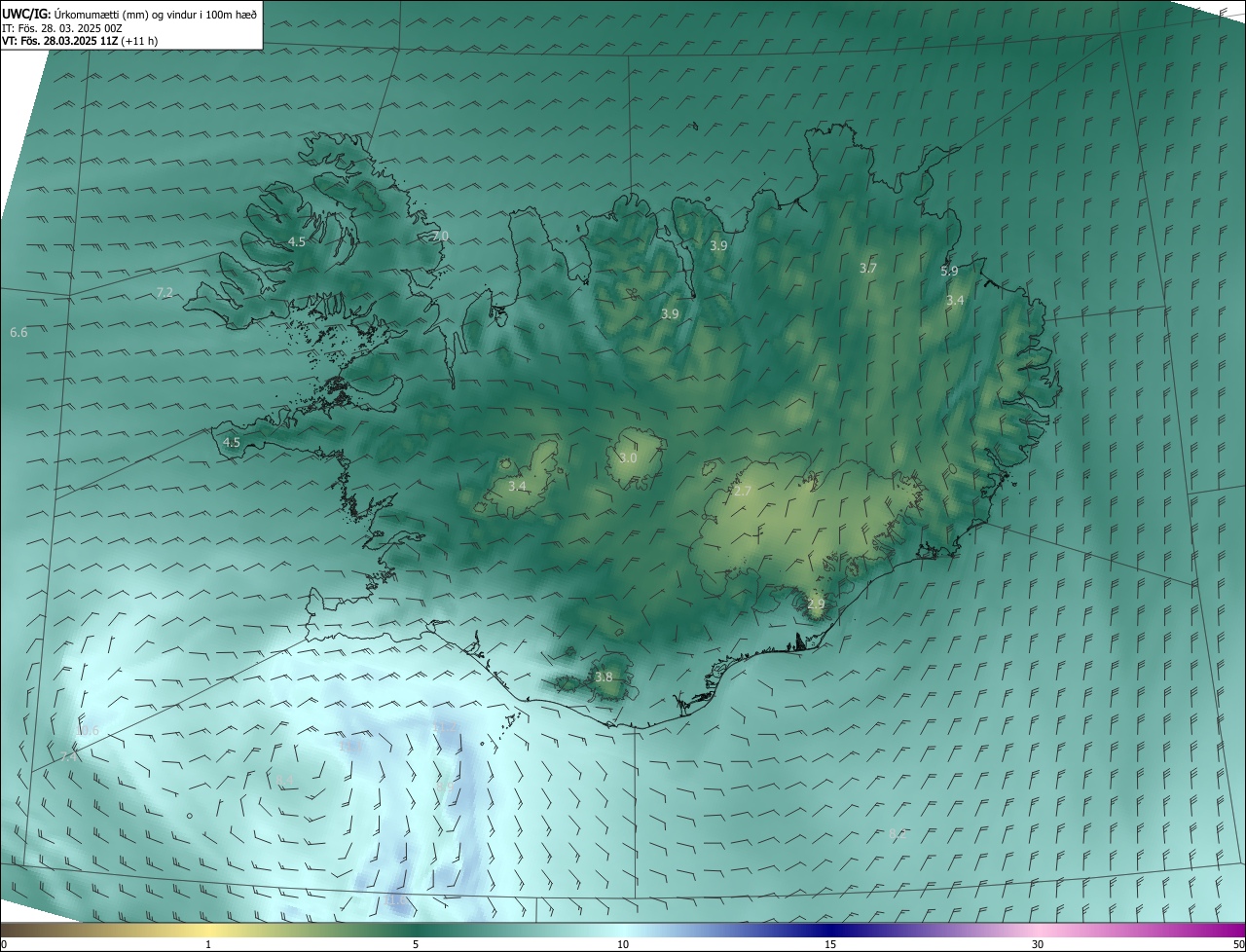This screenshot has height=952, width=1246.
Task: Click the 5 tick on the color scale
Action: point(416,944)
